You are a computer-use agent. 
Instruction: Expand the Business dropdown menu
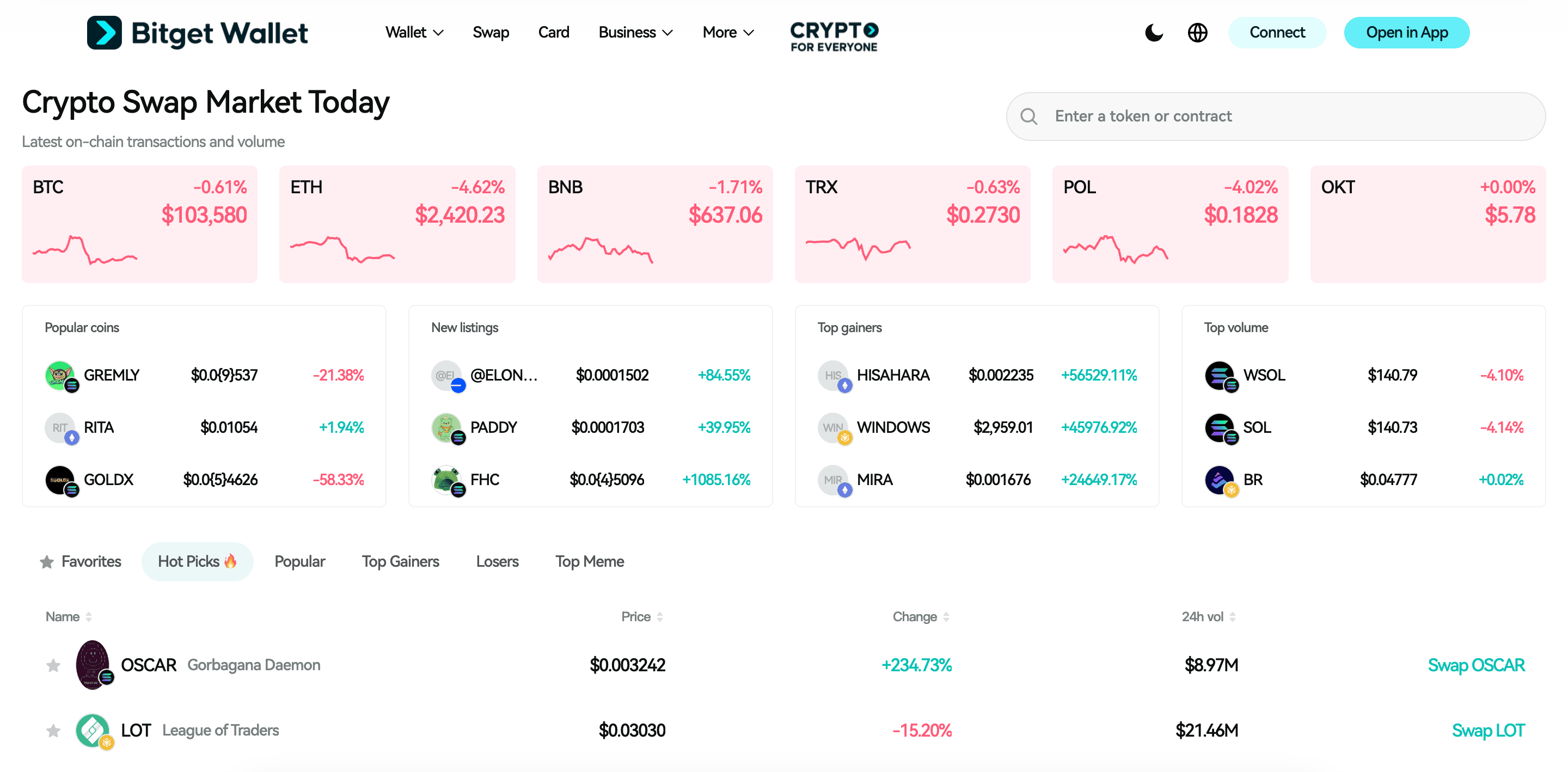(635, 32)
